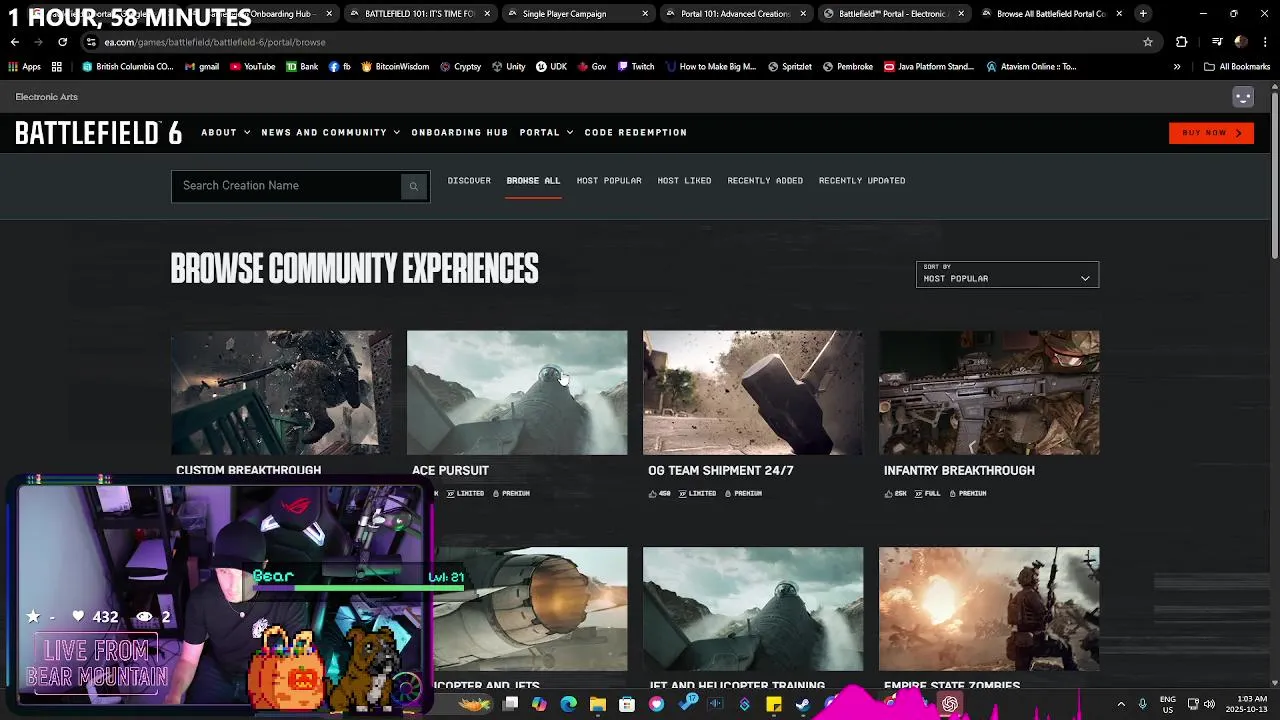Click the Electronic Arts header link

[x=47, y=97]
